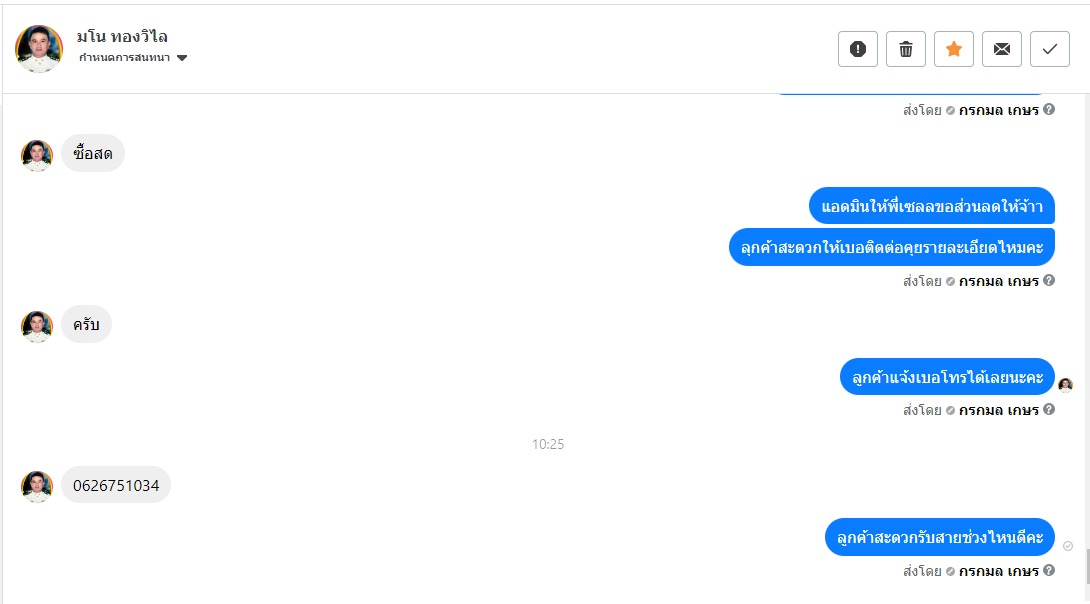Screen dimensions: 1090x604
Task: Click the sender avatar beside ครับ message
Action: [x=37, y=326]
